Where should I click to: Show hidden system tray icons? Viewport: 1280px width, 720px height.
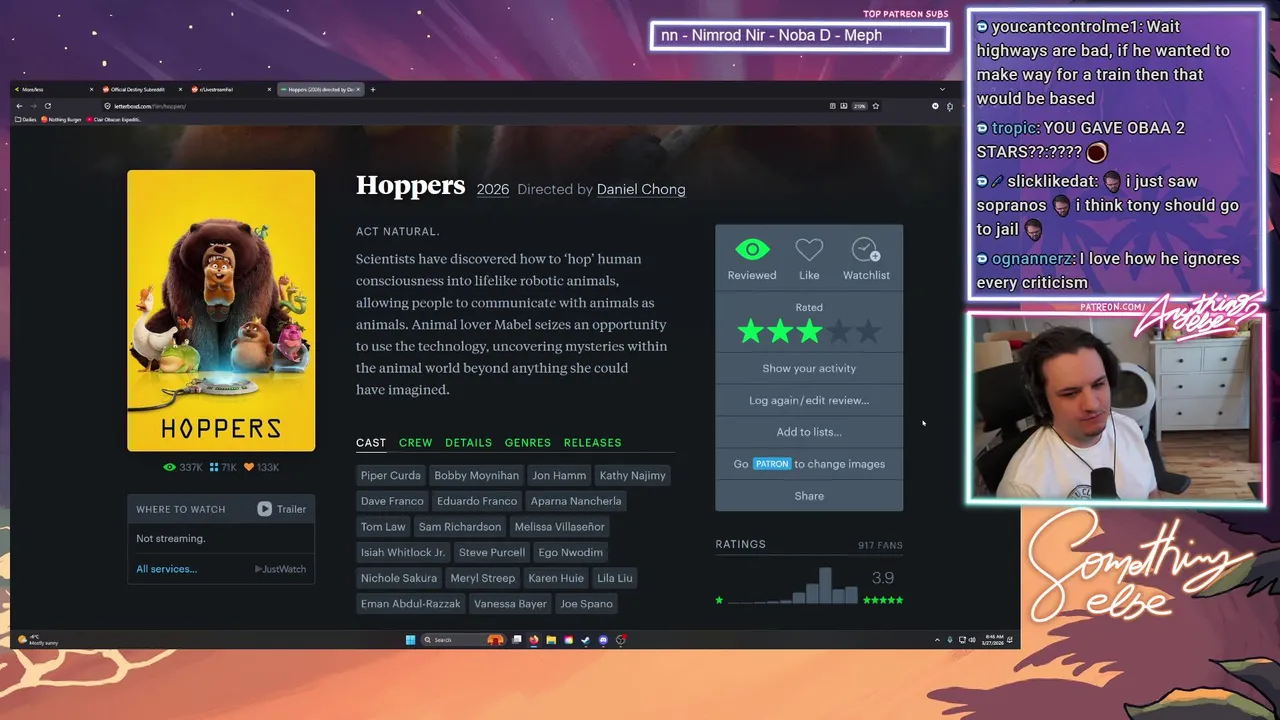[937, 640]
